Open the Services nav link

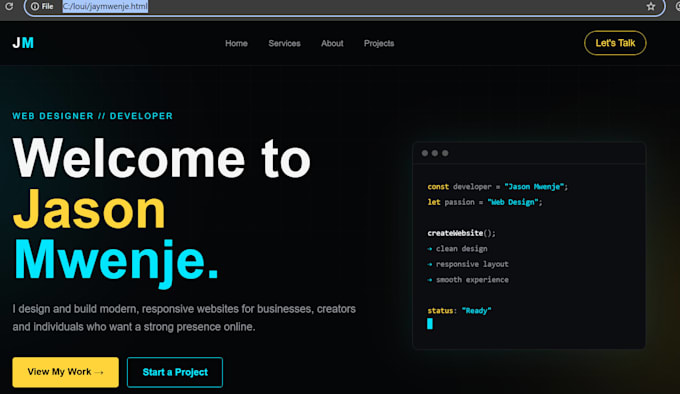pyautogui.click(x=284, y=43)
